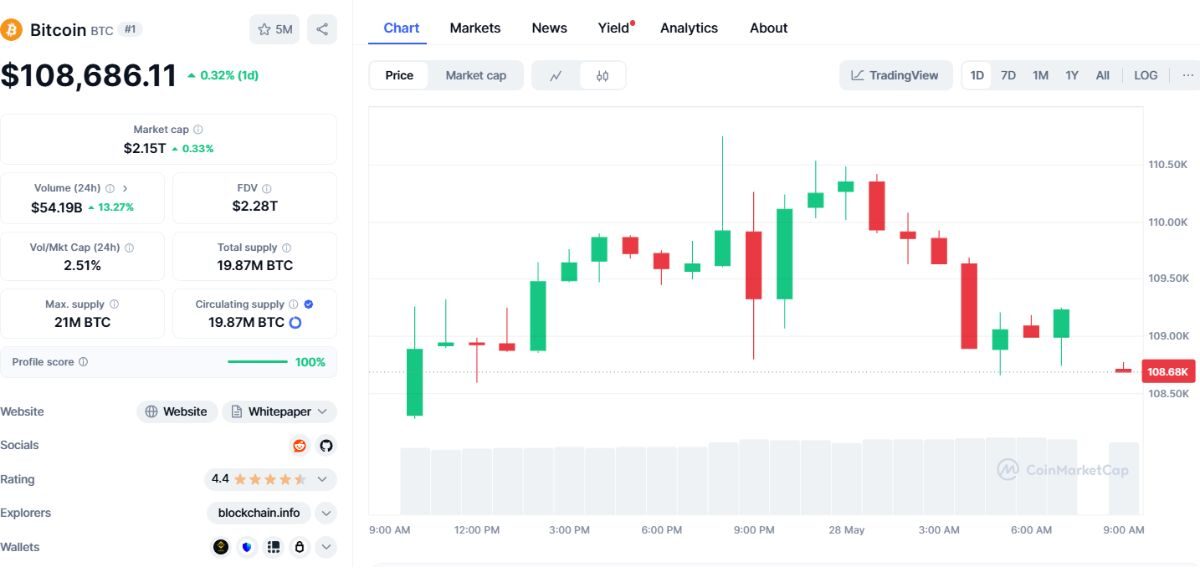The height and width of the screenshot is (568, 1200).
Task: Switch chart to Price view
Action: pos(399,75)
